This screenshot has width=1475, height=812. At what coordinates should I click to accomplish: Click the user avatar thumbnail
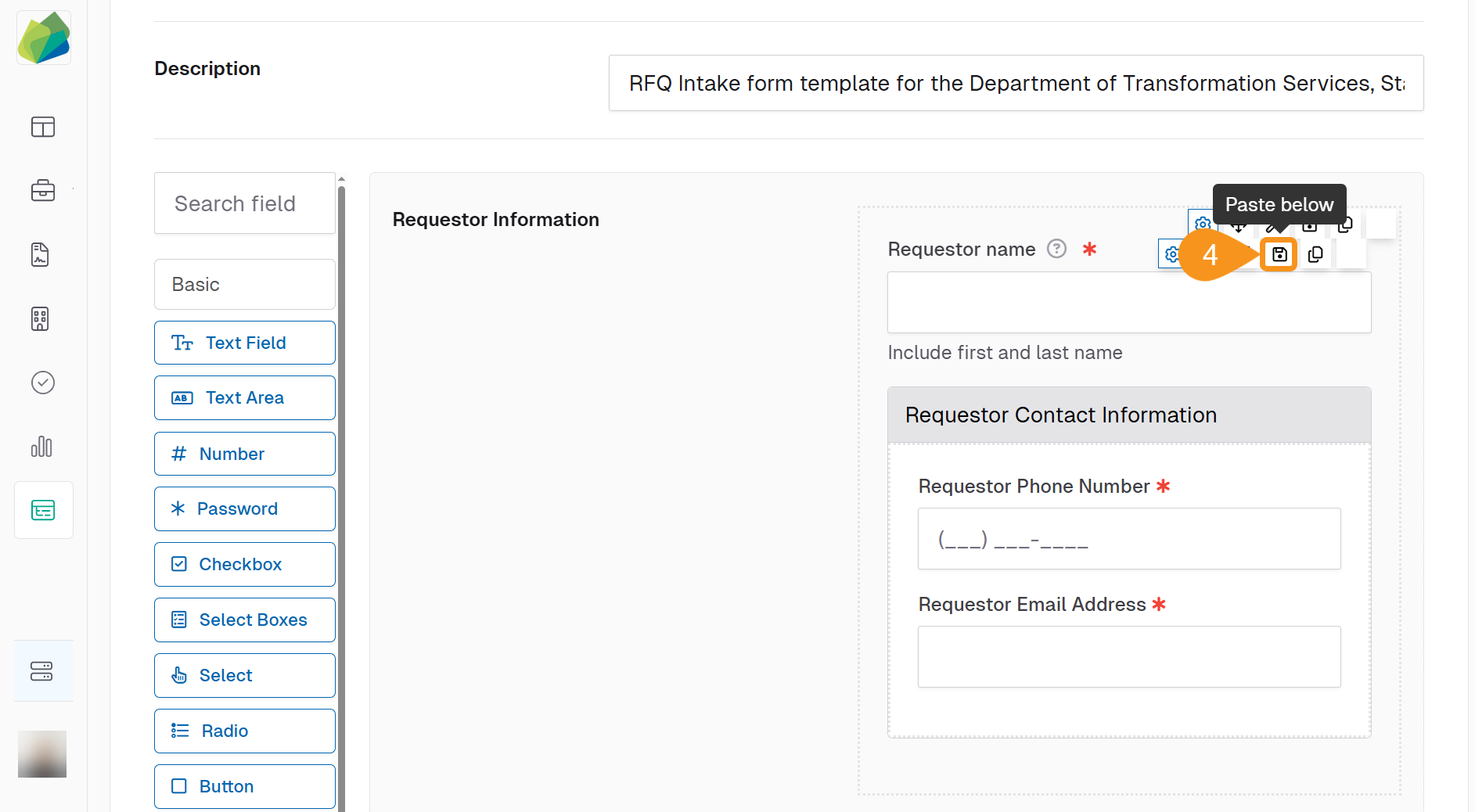click(42, 754)
